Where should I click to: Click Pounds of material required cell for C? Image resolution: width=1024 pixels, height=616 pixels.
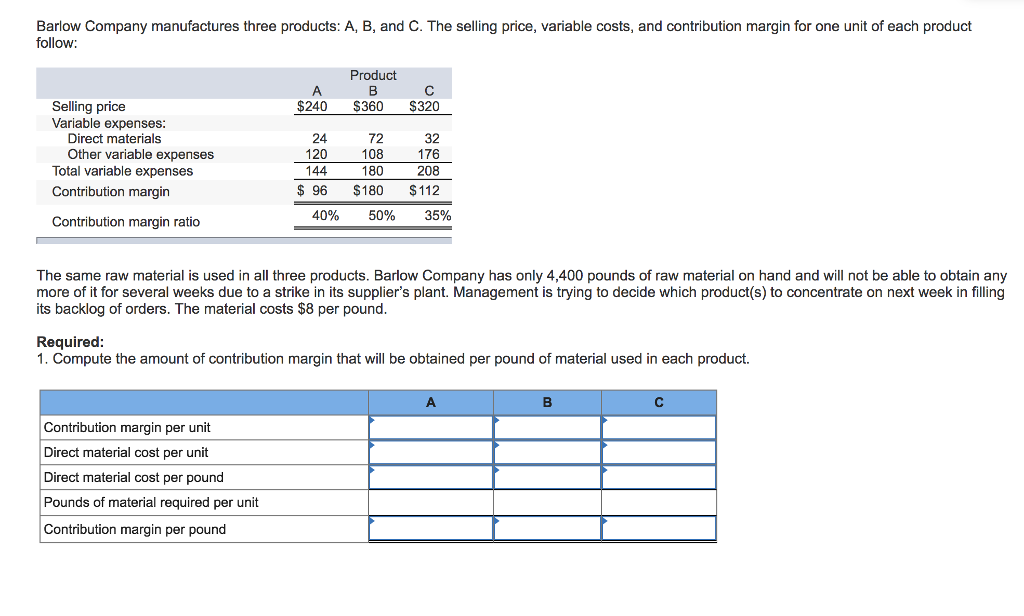pos(659,502)
